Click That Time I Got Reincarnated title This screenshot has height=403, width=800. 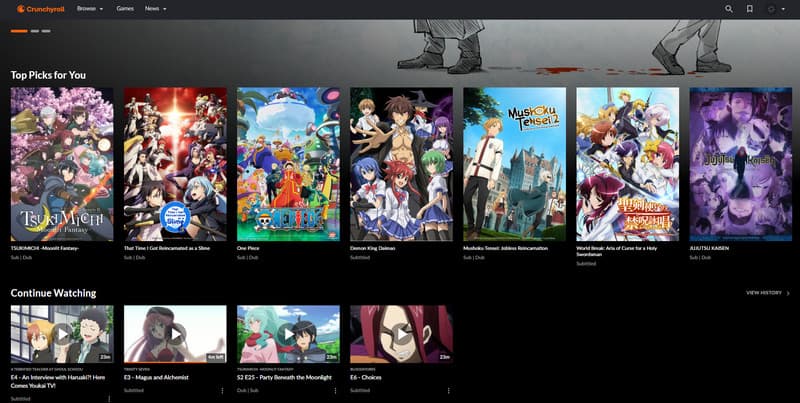pyautogui.click(x=167, y=248)
